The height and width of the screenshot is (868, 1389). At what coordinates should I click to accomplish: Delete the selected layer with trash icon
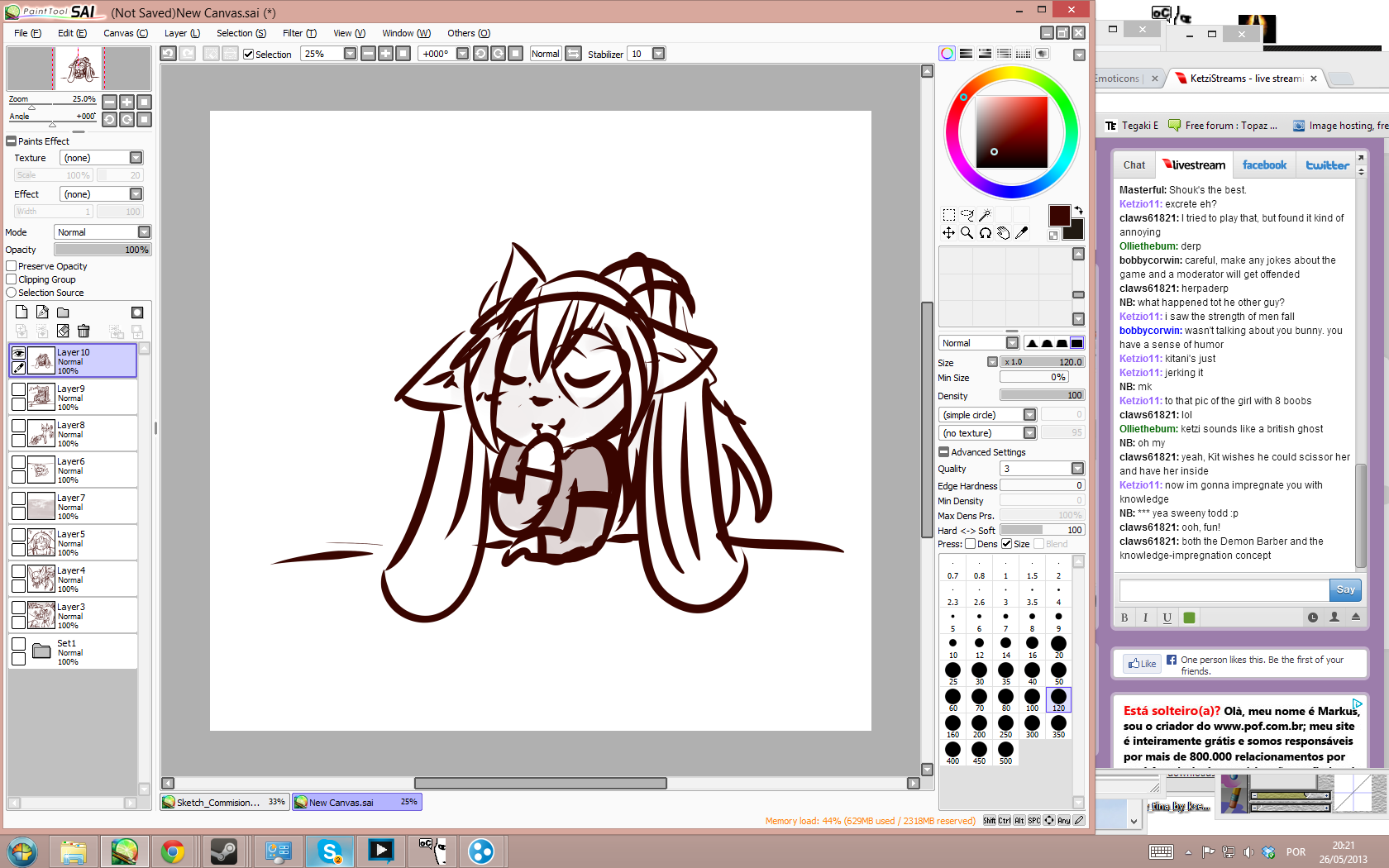84,331
